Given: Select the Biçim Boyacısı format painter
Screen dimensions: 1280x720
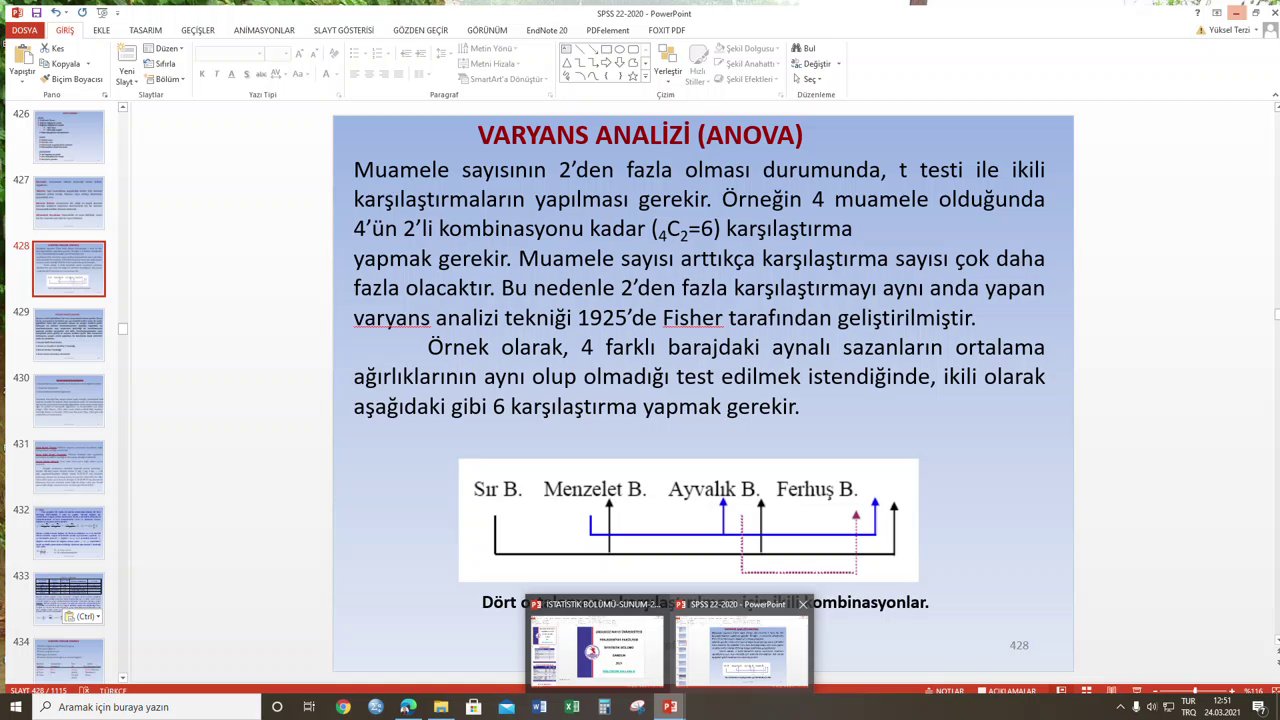Looking at the screenshot, I should pos(71,79).
